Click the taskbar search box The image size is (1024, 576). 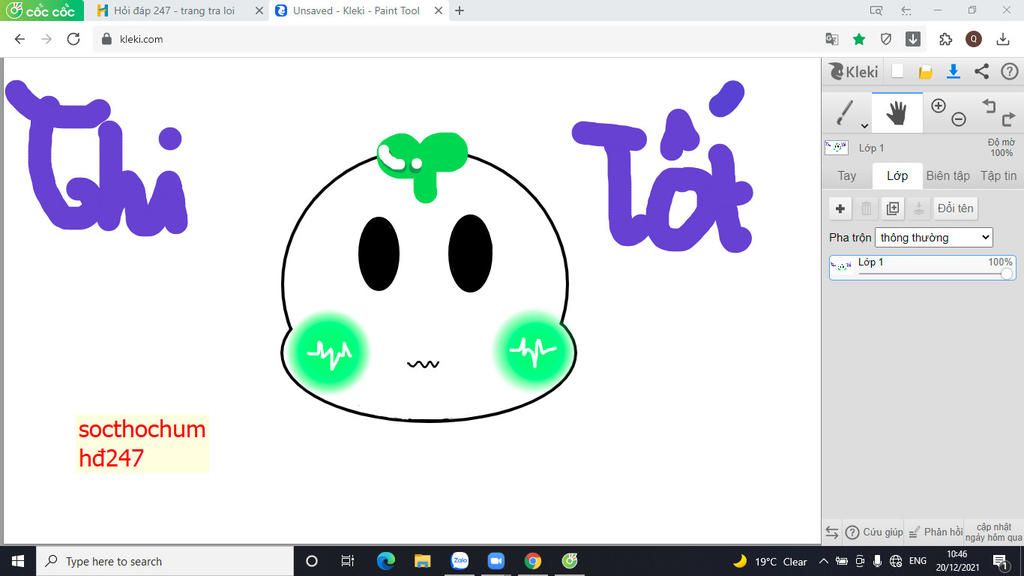(165, 561)
